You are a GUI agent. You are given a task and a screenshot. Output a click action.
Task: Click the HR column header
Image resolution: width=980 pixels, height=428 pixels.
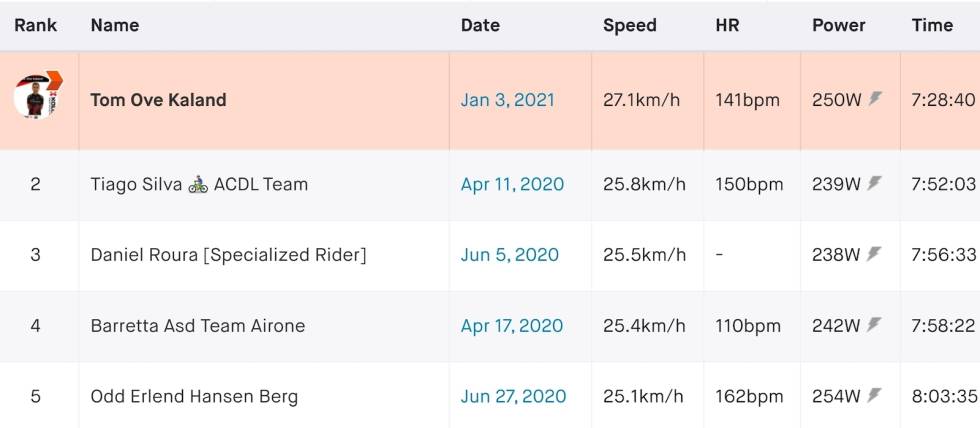(x=727, y=25)
